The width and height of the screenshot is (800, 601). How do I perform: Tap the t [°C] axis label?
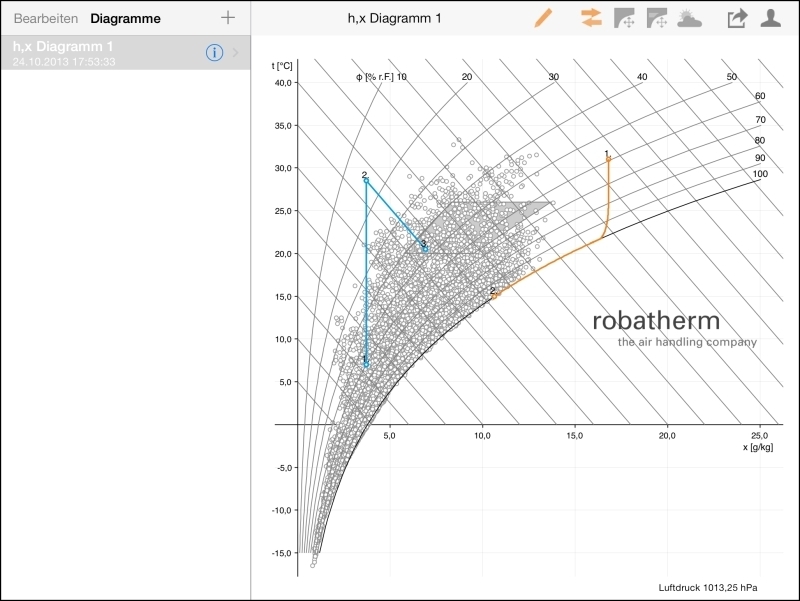coord(282,66)
